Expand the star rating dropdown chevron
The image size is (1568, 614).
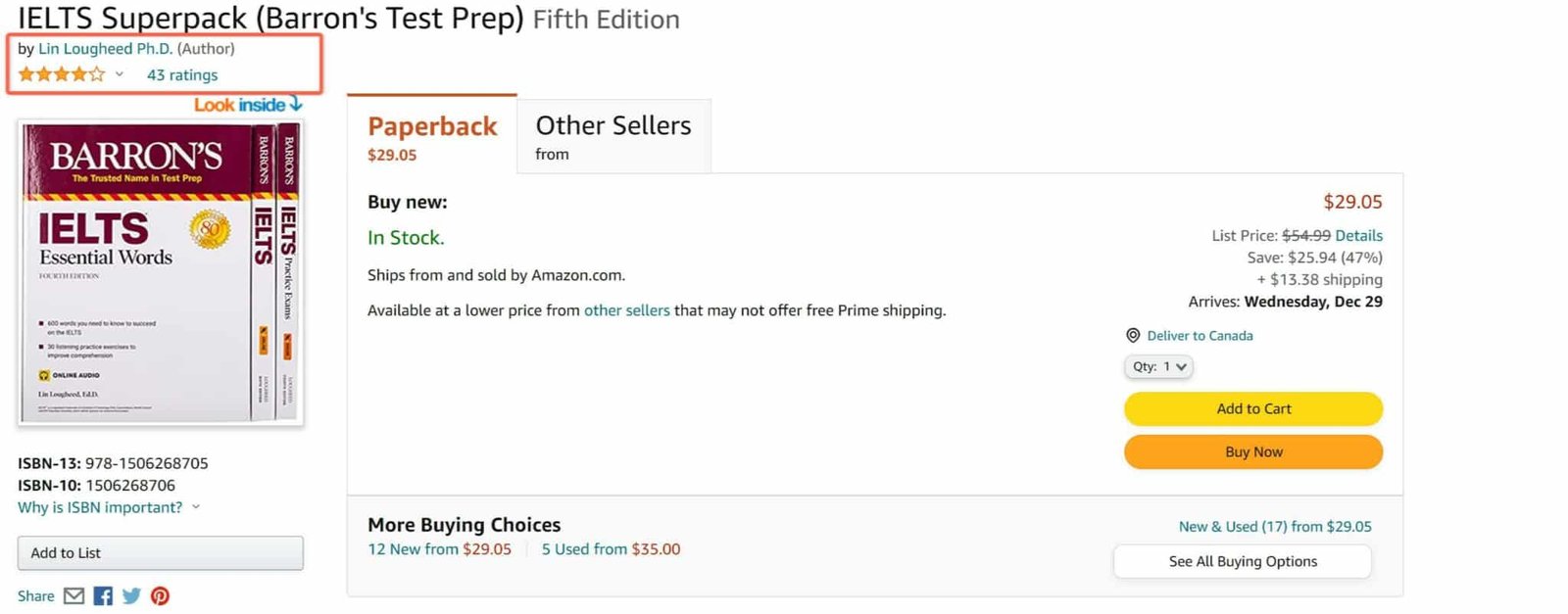pos(120,74)
